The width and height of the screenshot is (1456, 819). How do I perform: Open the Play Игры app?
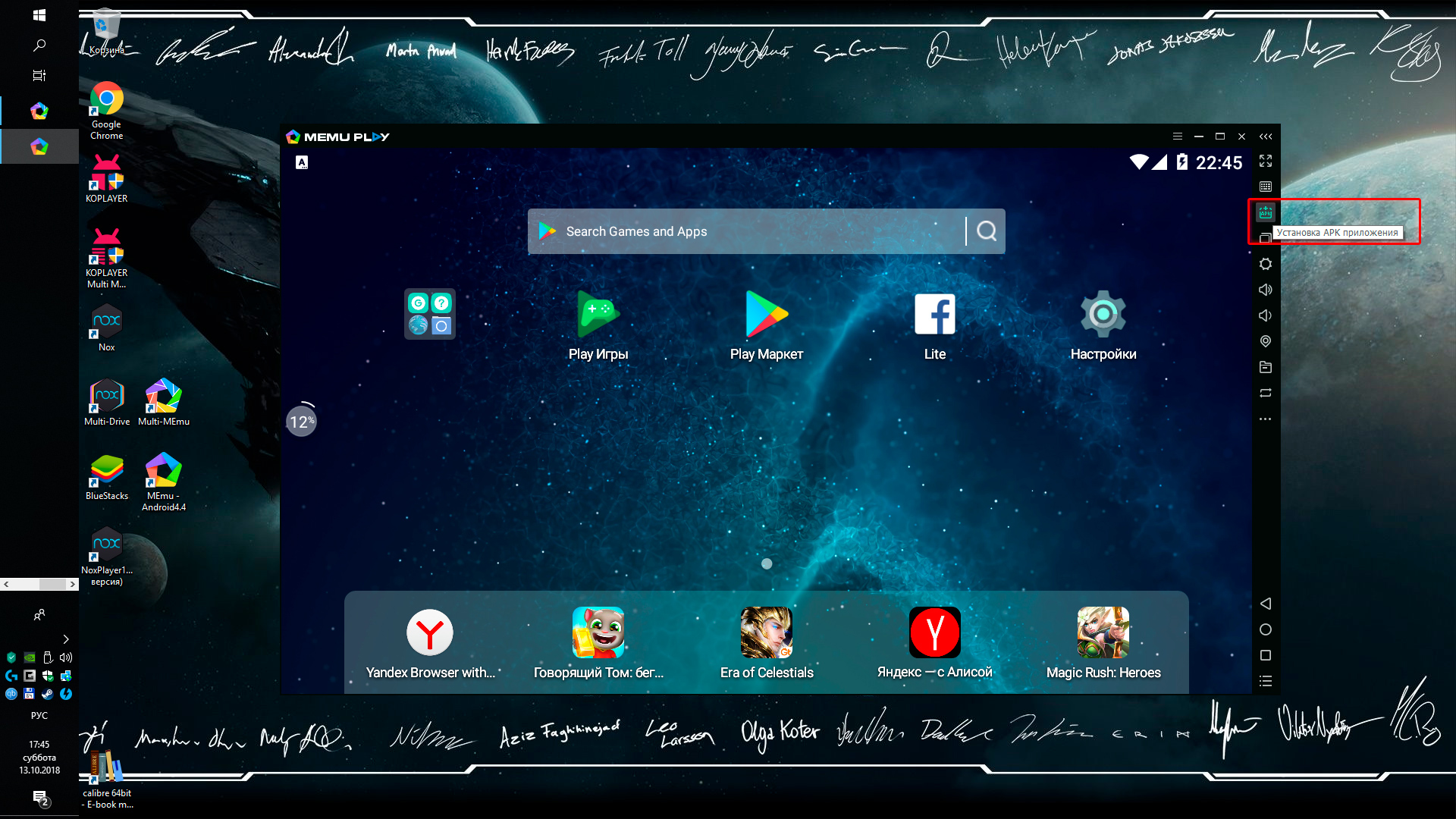[598, 325]
